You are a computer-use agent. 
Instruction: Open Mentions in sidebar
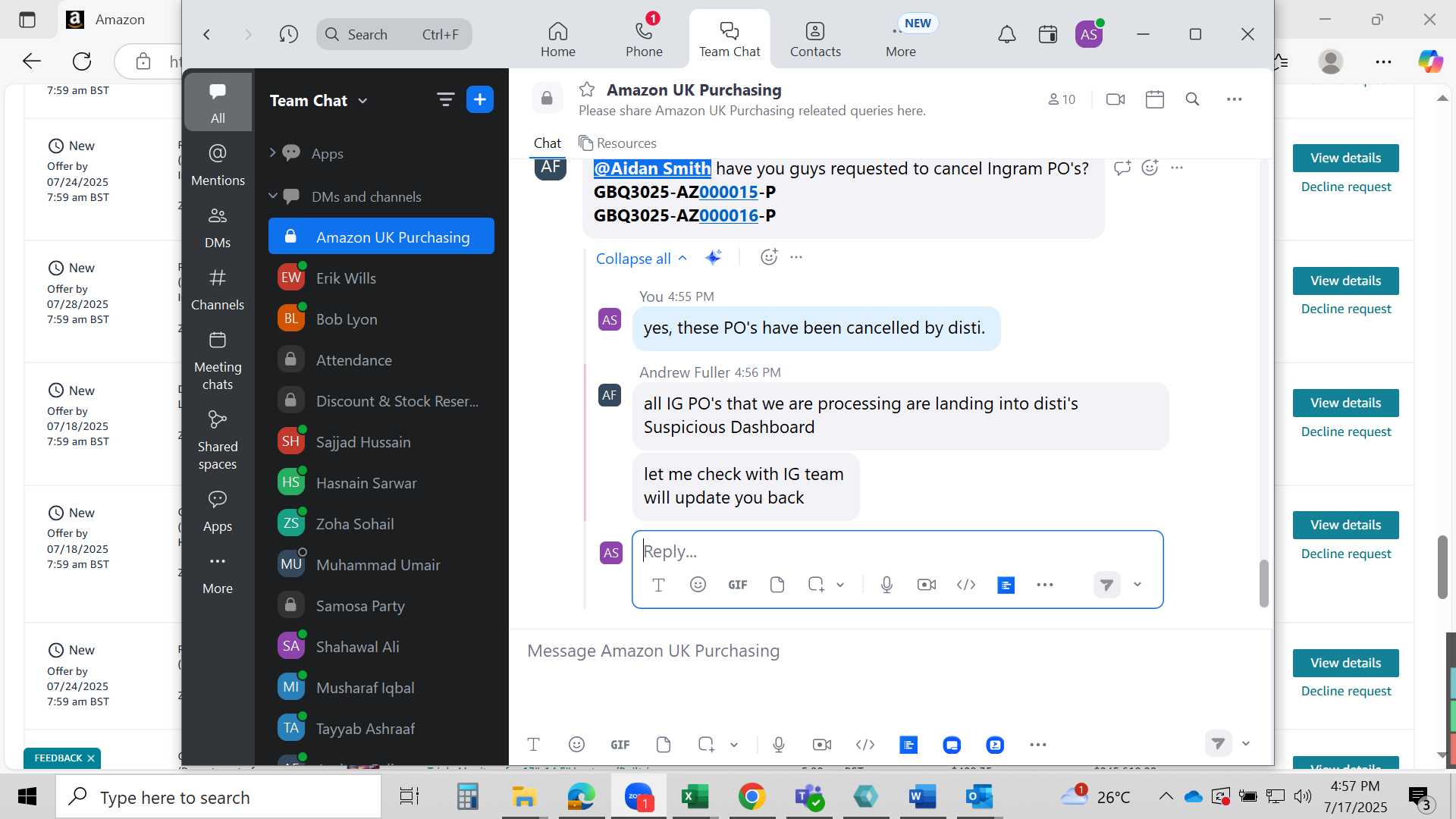click(218, 165)
